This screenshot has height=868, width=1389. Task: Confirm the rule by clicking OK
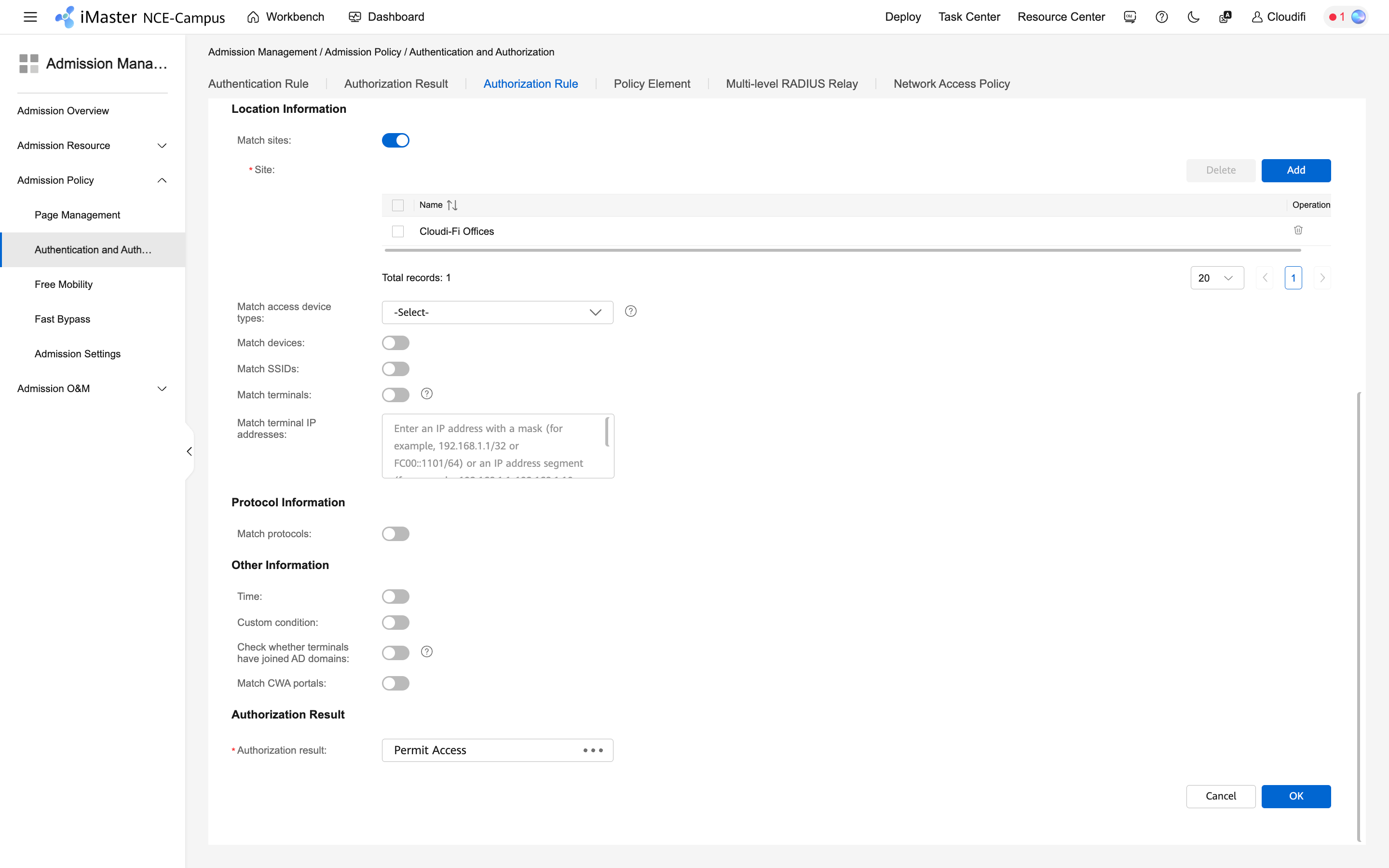[1296, 796]
